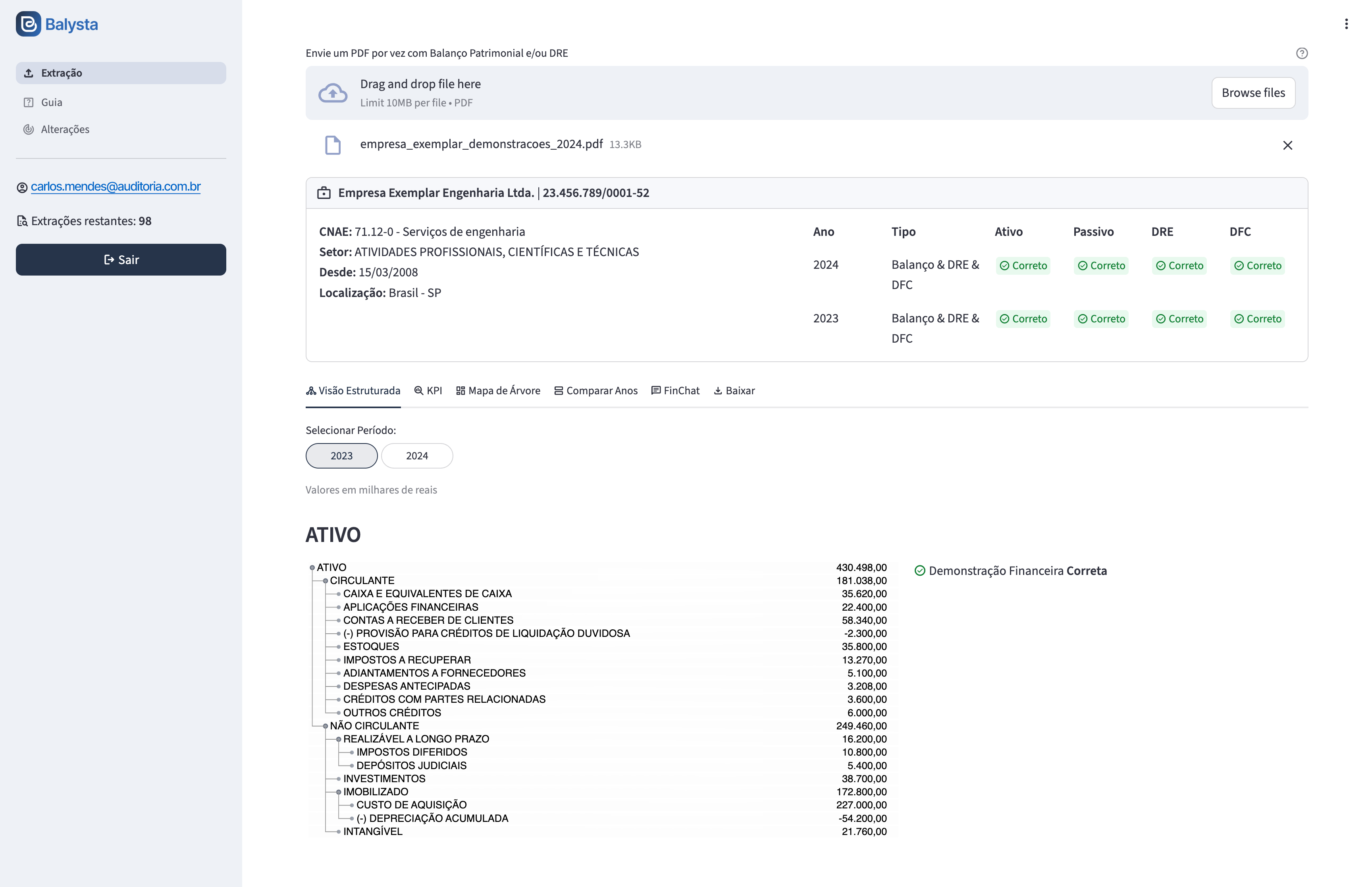The image size is (1372, 887).
Task: Click the 2023 DRE Correto badge
Action: coord(1180,319)
